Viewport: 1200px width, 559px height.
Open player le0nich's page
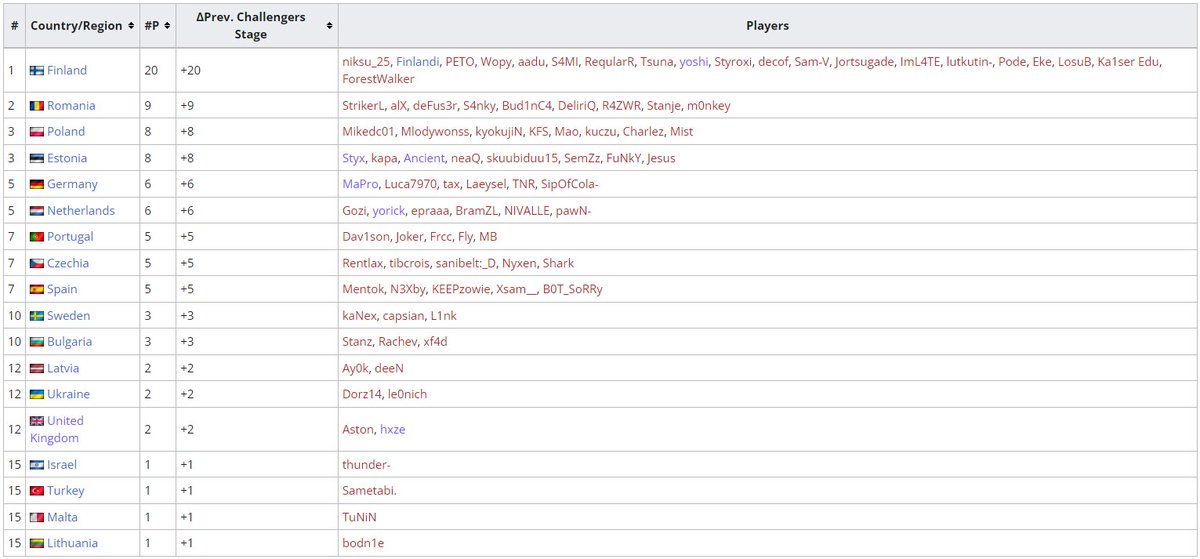point(407,395)
